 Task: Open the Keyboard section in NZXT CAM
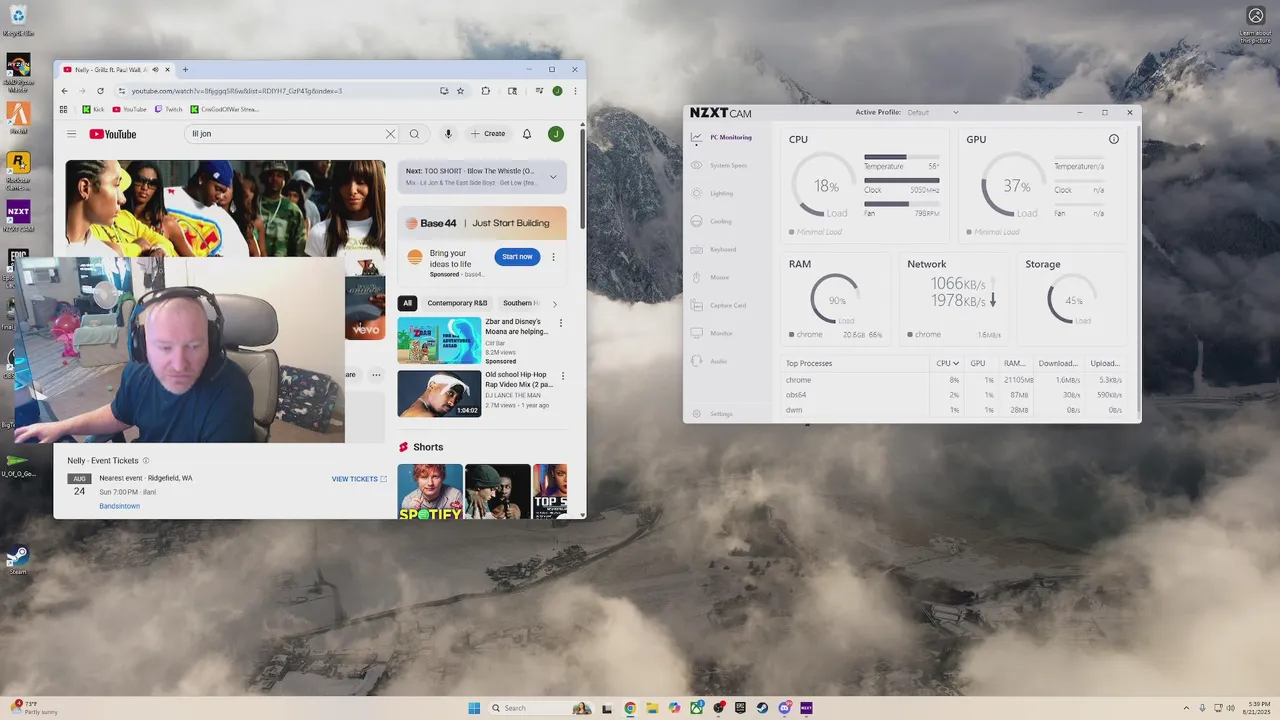pyautogui.click(x=713, y=249)
